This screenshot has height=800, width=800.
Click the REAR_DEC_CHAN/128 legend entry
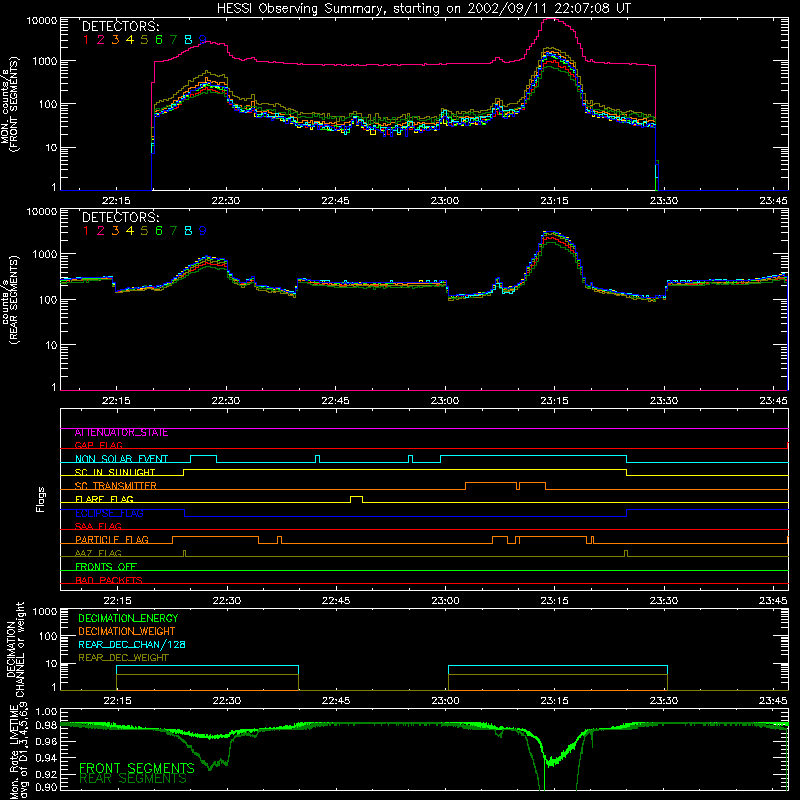click(x=132, y=644)
